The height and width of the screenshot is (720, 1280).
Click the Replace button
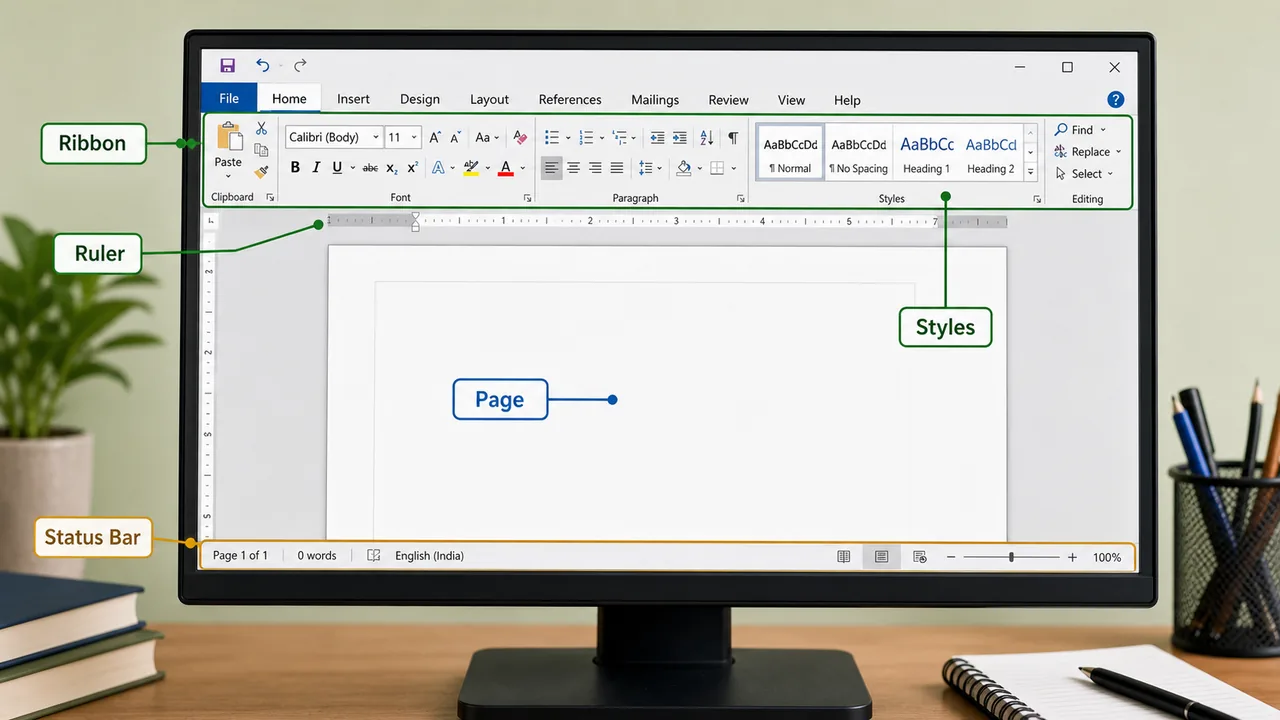click(1088, 152)
